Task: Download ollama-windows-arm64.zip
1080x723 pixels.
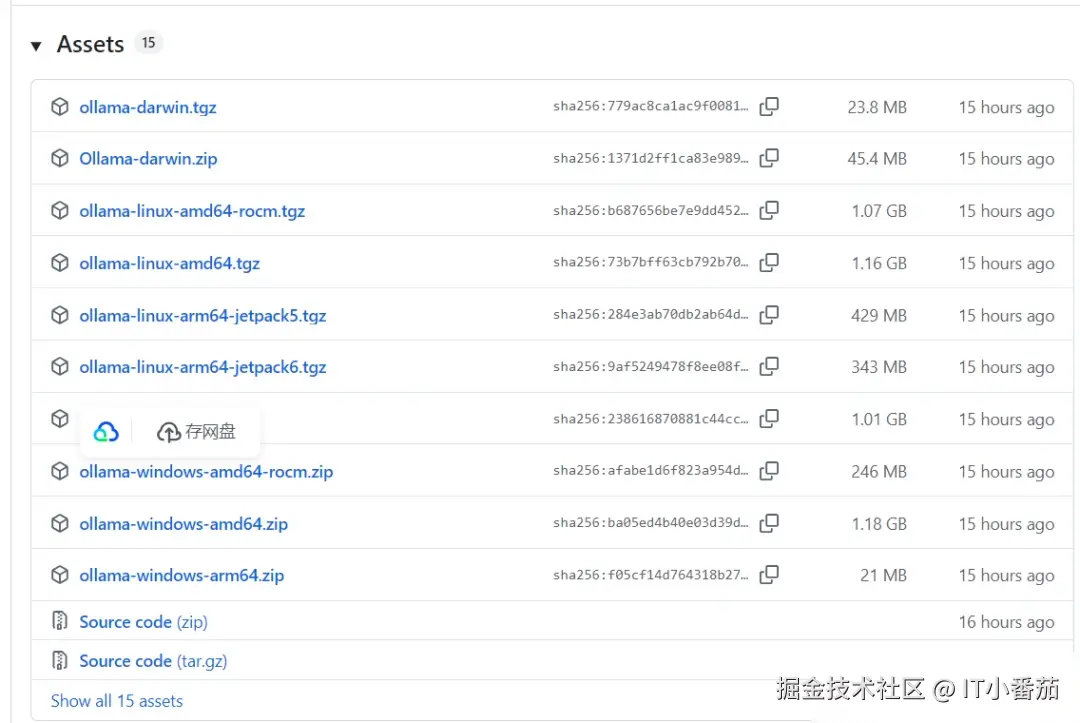Action: (x=180, y=575)
